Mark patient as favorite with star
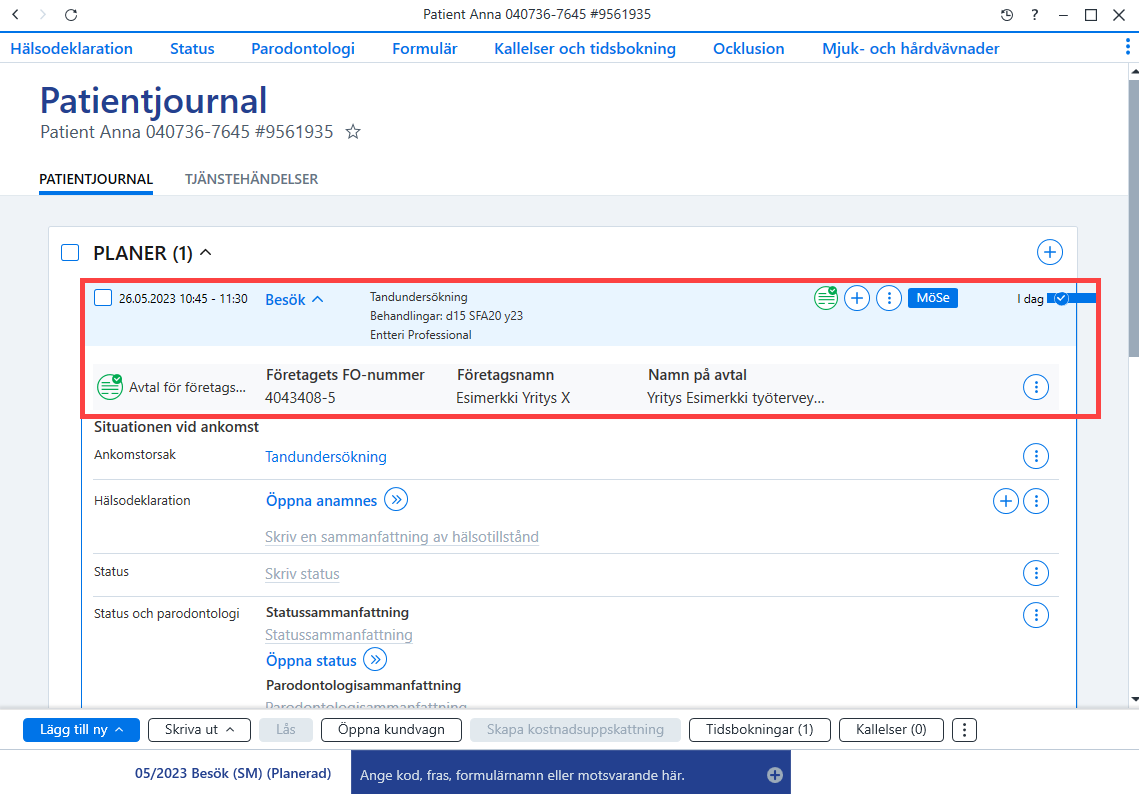Screen dimensions: 1139x794 coord(353,131)
